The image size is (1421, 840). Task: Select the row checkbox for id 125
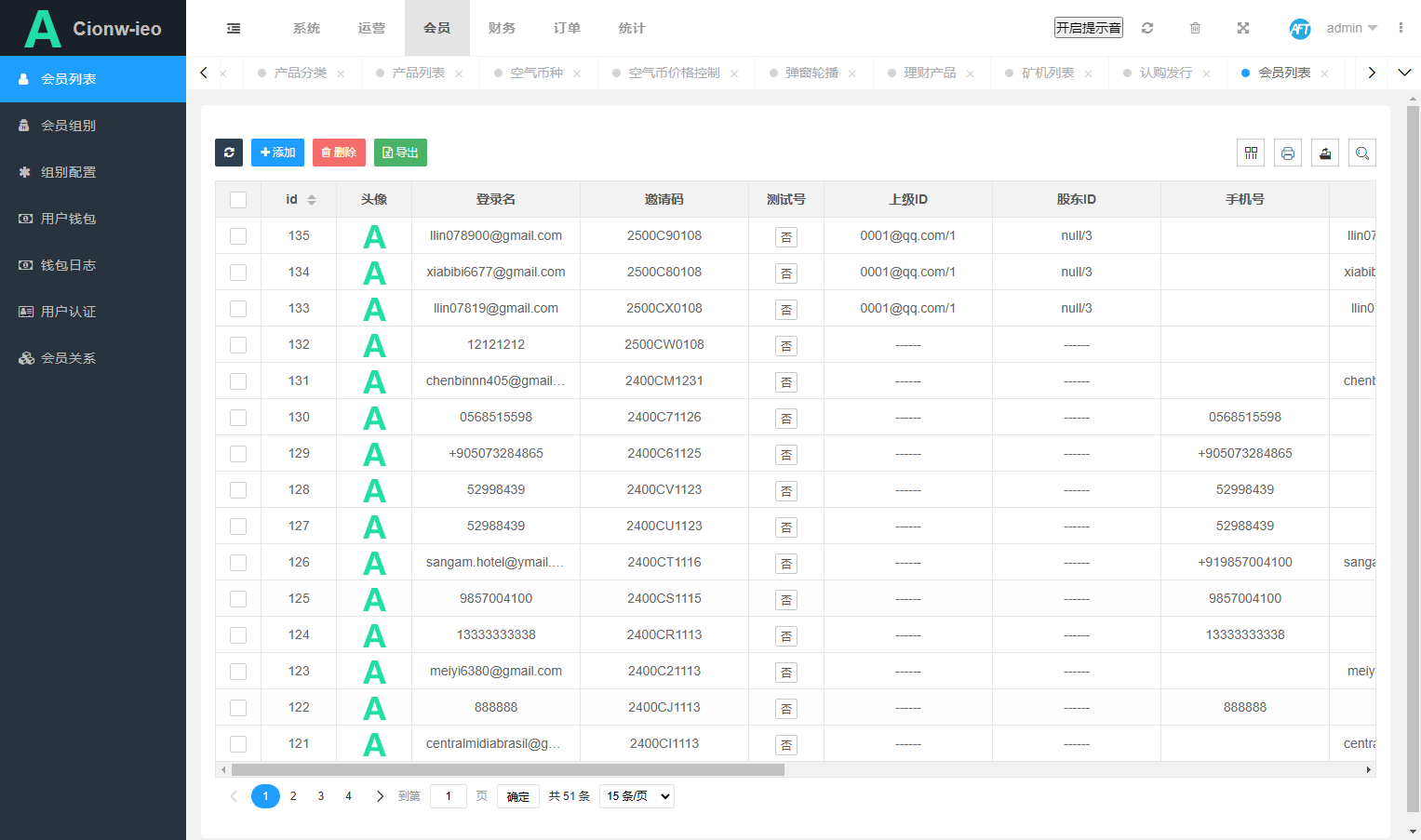[x=238, y=599]
